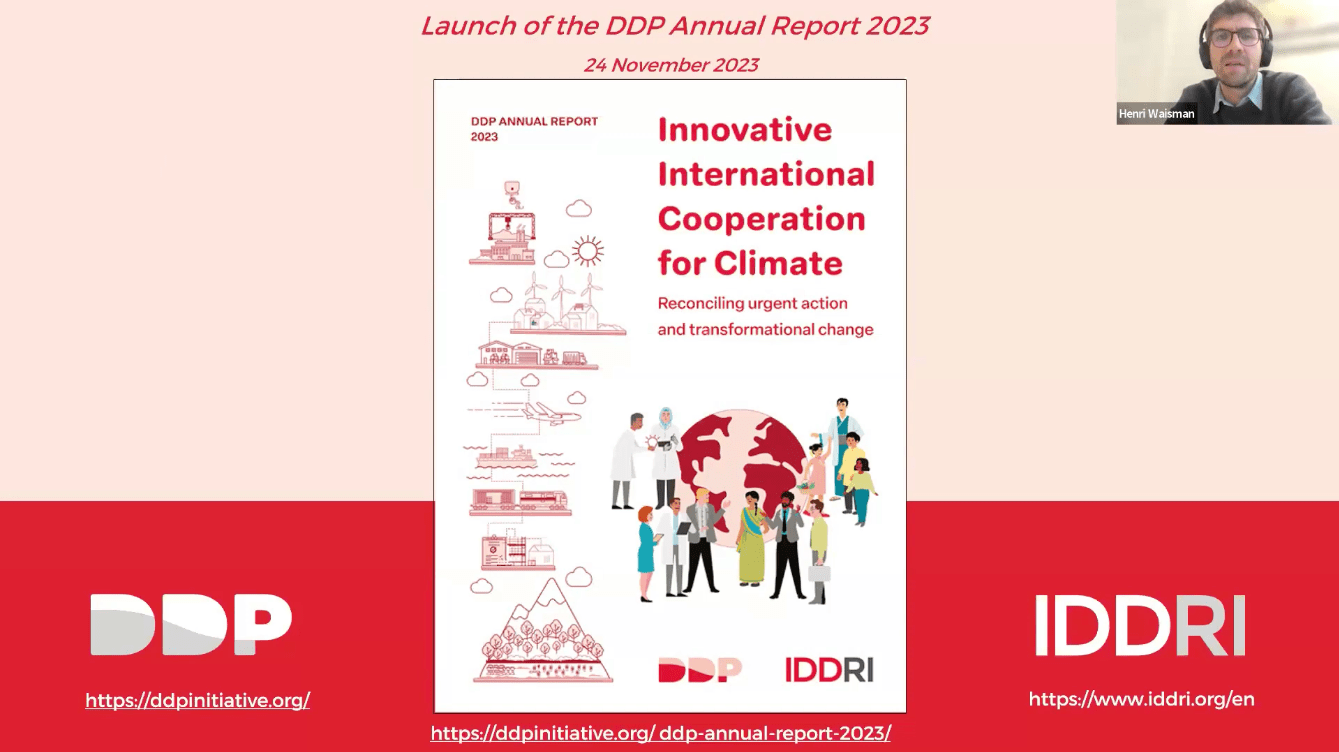
Task: Click the large white IDDRI logo
Action: (x=1140, y=625)
